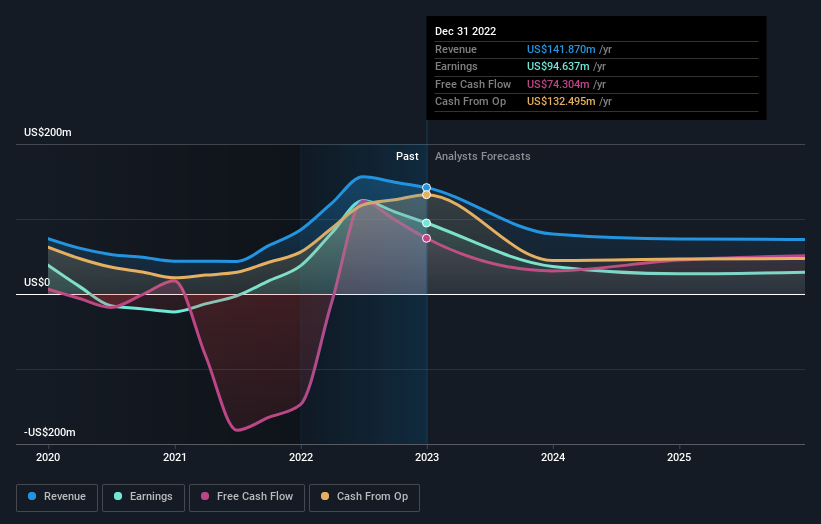Toggle the Revenue series legend button

[x=57, y=497]
